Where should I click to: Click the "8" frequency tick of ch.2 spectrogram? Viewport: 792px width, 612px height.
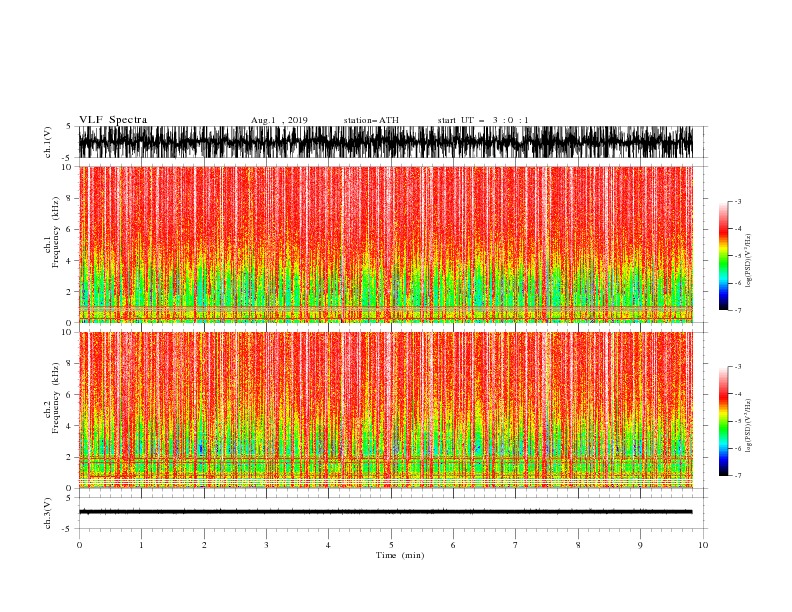click(x=70, y=364)
